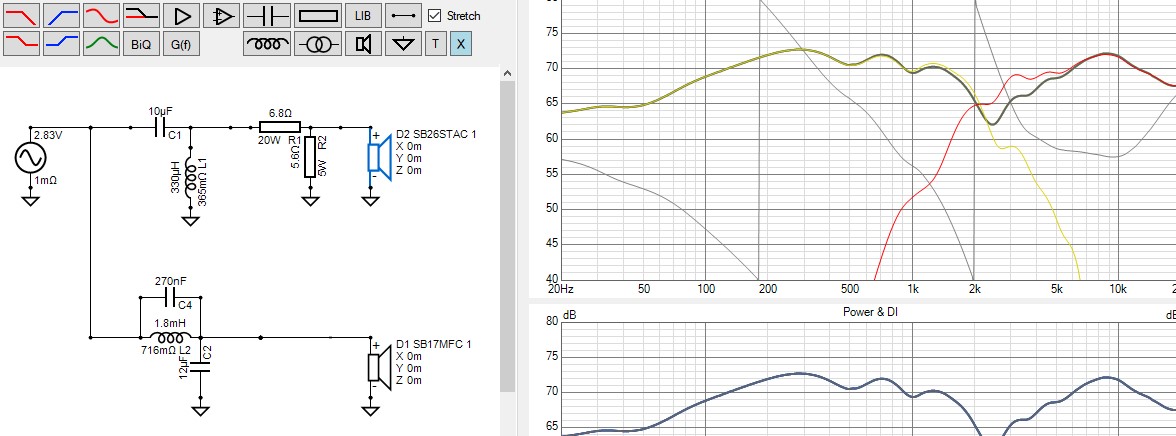Select the blue D2 SB26STAC driver symbol
The width and height of the screenshot is (1176, 436).
coord(379,158)
